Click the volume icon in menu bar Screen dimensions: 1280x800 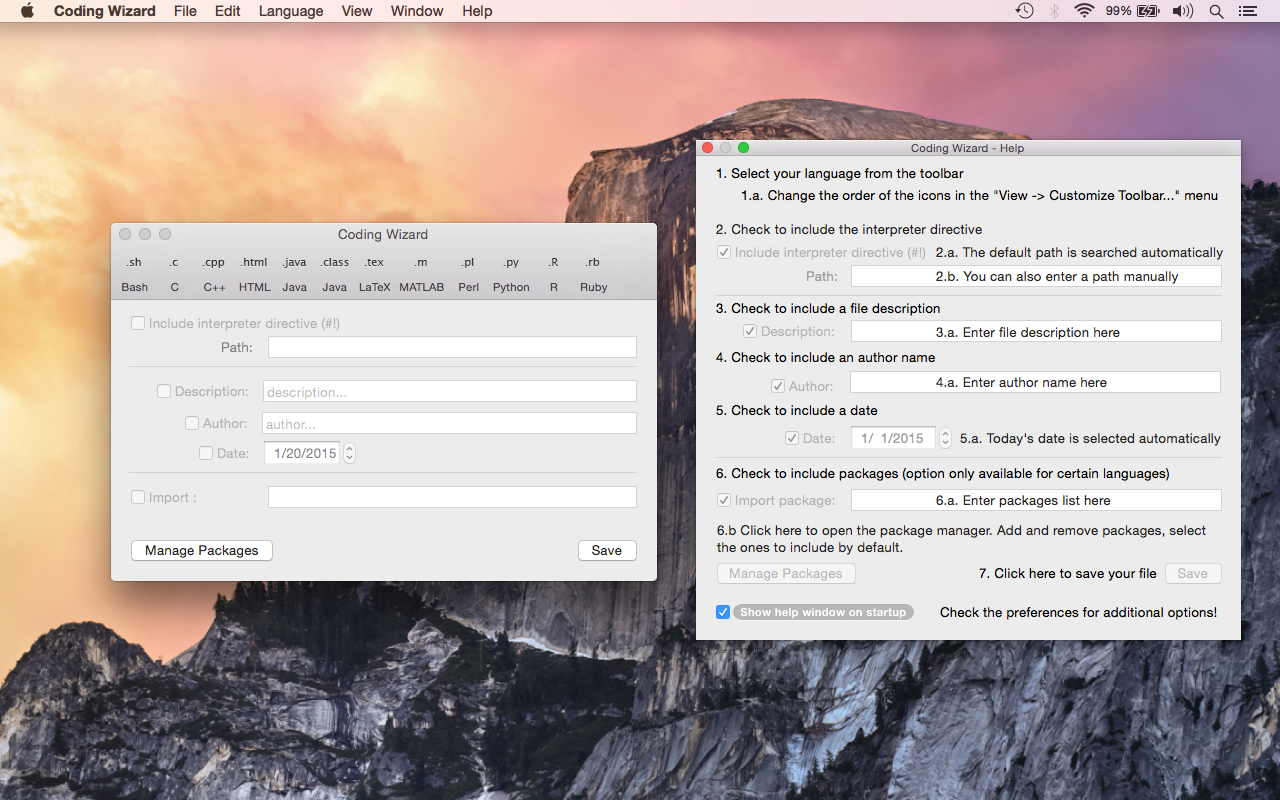click(x=1182, y=11)
